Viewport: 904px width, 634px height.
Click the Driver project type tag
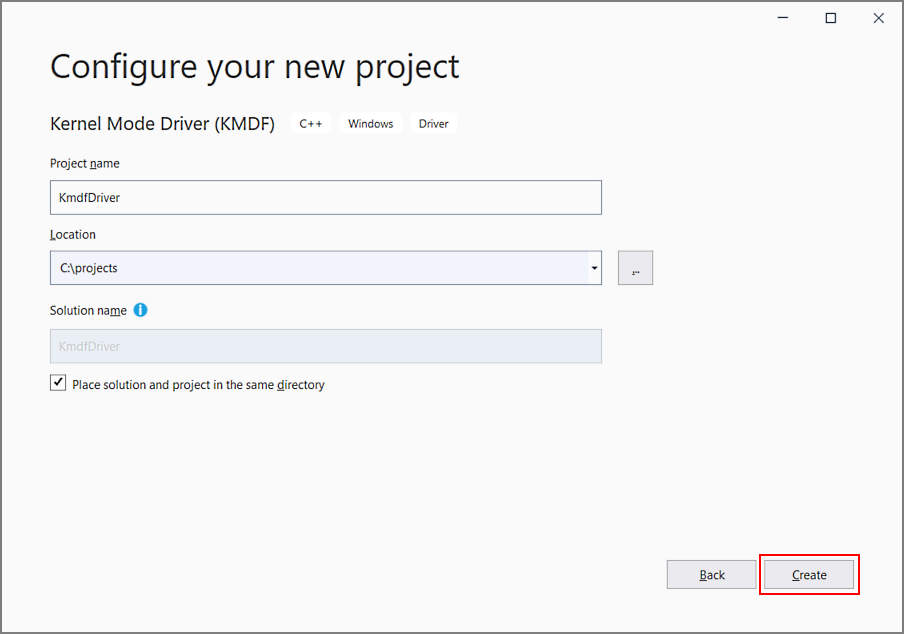(x=433, y=123)
